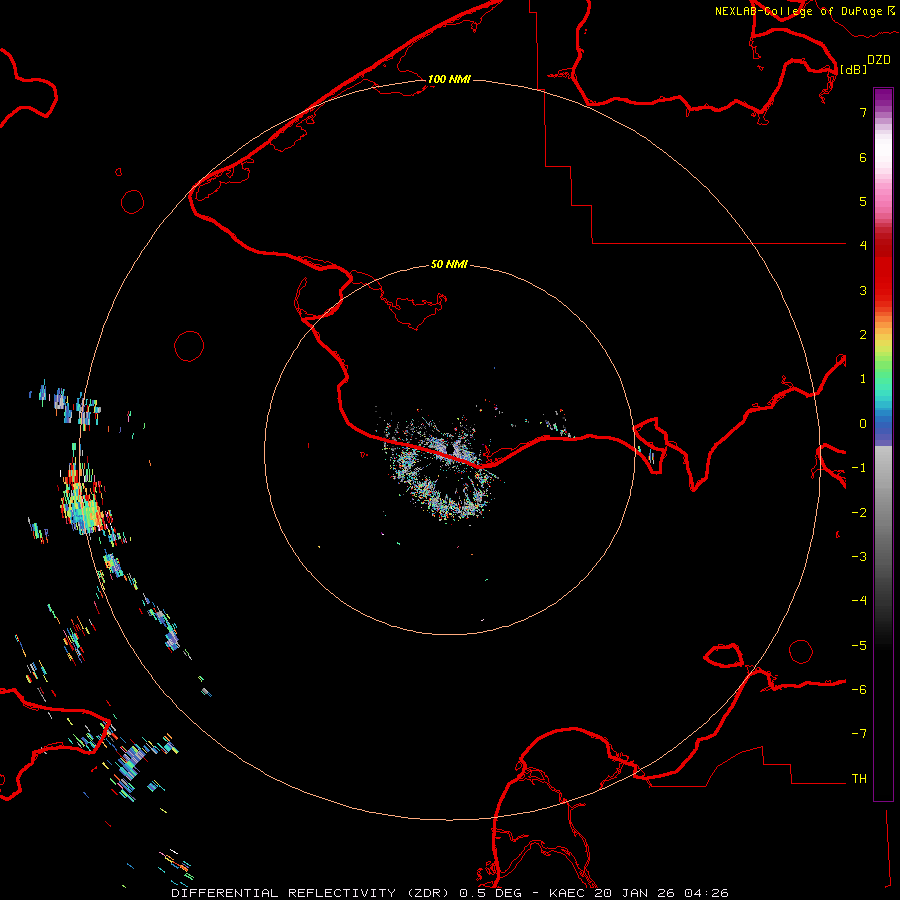900x900 pixels.
Task: Click the 50 NMI range ring label
Action: click(449, 264)
